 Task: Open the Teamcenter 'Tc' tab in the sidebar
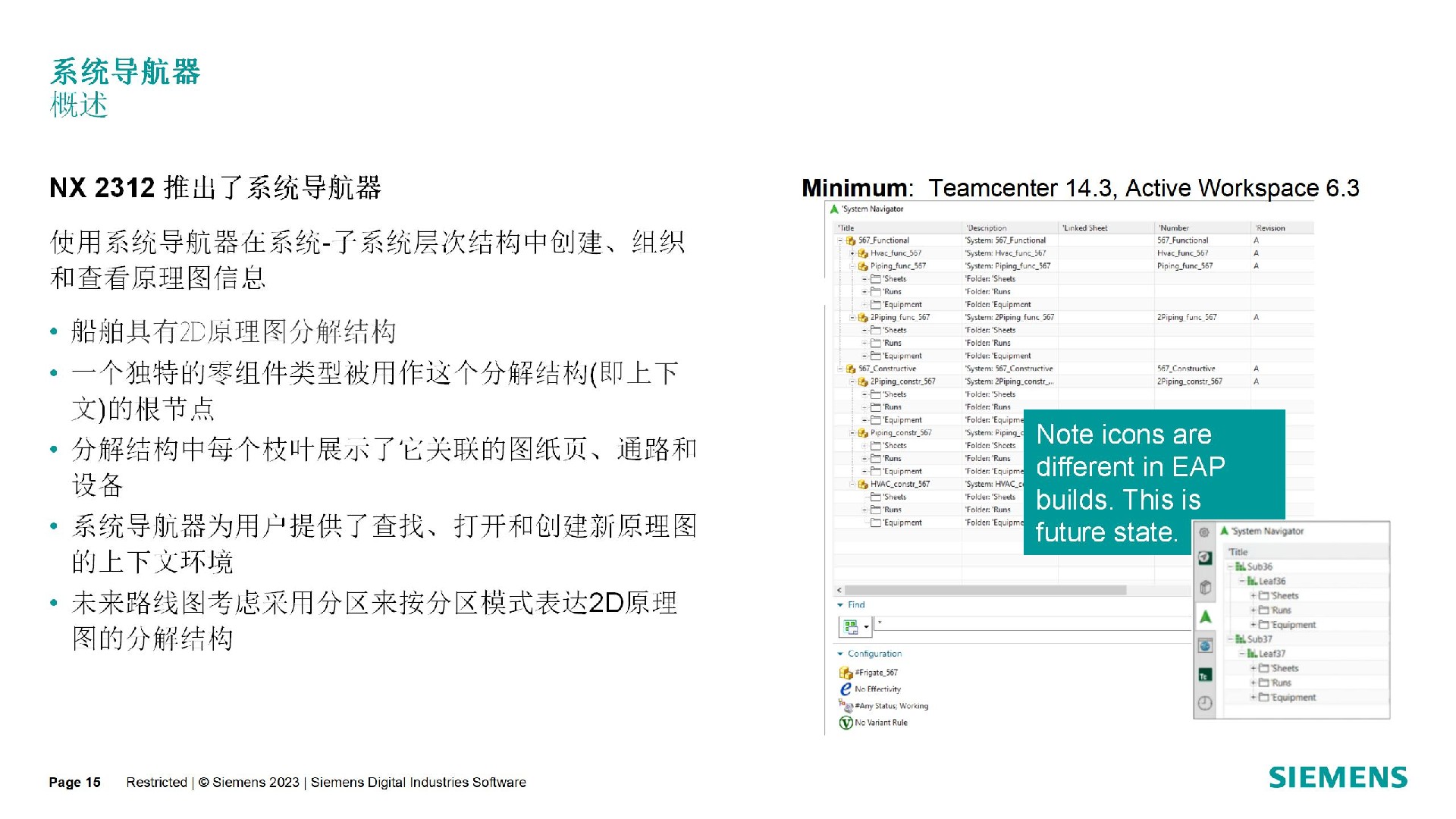pos(1205,675)
